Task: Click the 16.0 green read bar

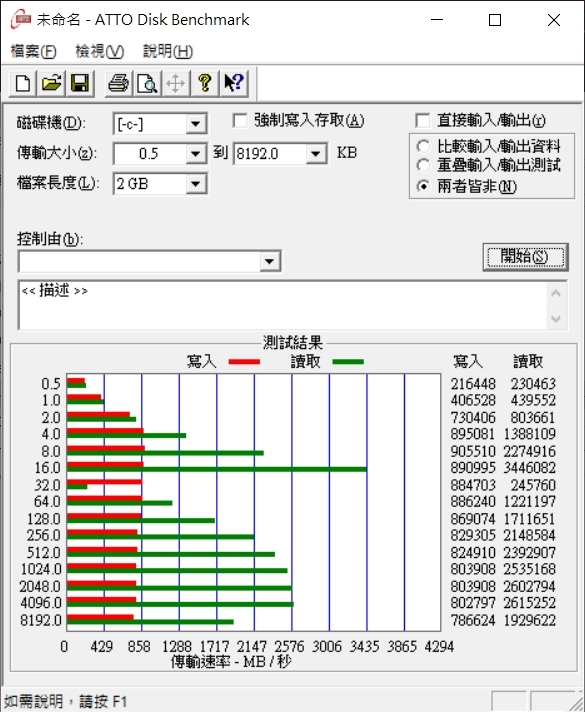Action: tap(217, 470)
